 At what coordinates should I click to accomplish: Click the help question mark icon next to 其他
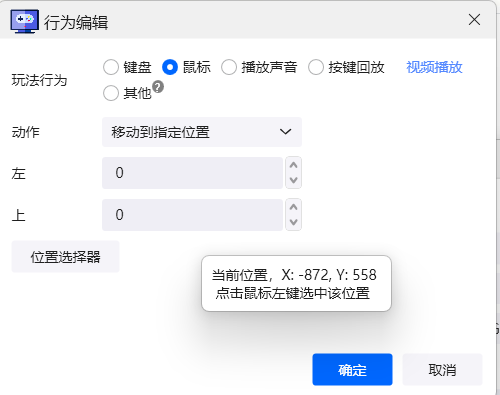[x=158, y=87]
